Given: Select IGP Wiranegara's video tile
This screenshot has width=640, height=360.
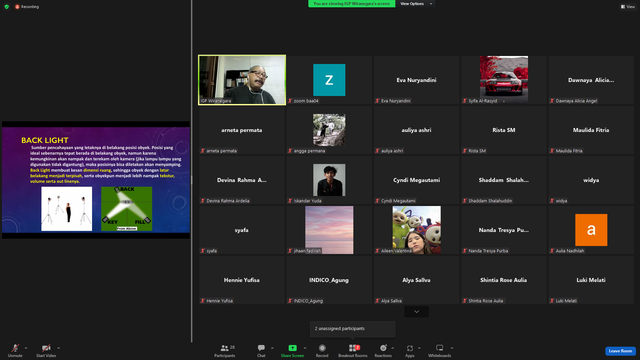Looking at the screenshot, I should tap(242, 80).
